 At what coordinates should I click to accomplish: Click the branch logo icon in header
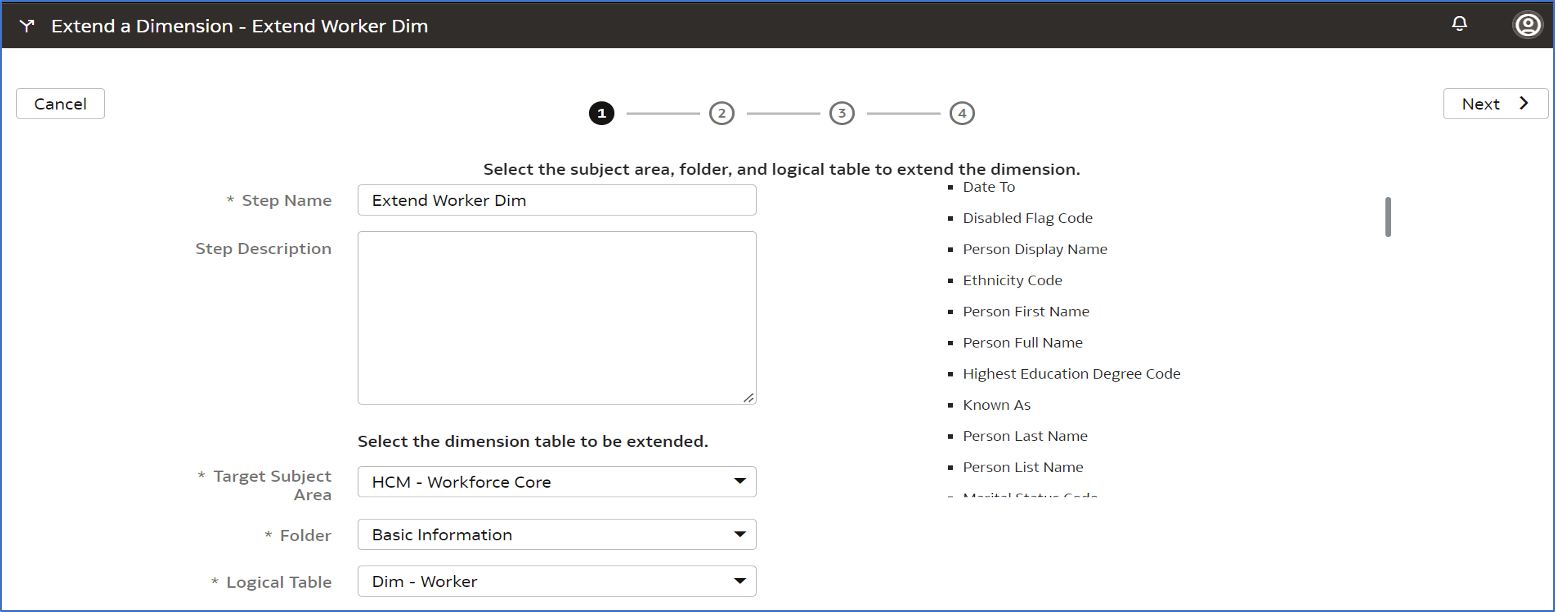click(27, 26)
